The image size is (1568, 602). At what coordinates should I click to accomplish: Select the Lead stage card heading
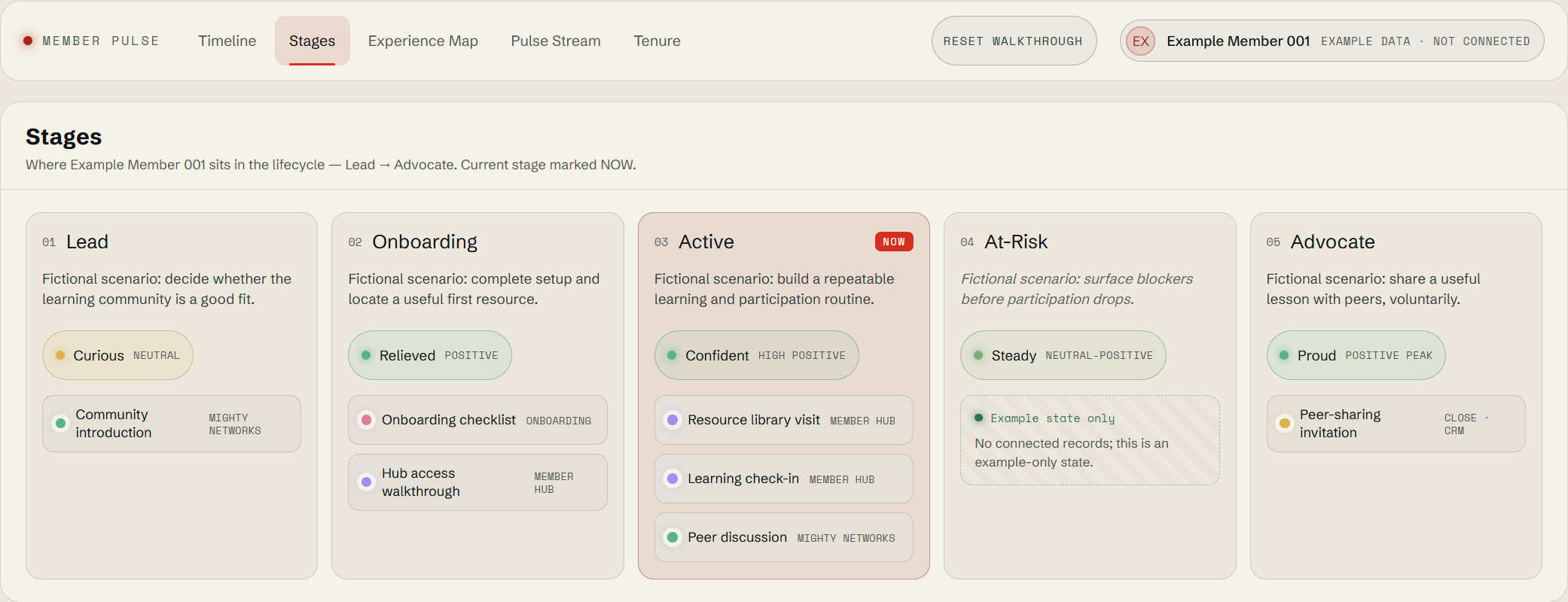[x=87, y=242]
